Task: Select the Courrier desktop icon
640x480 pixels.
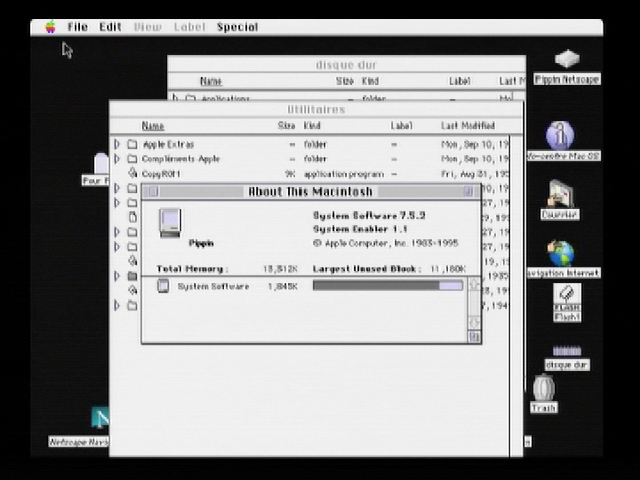Action: (x=560, y=194)
